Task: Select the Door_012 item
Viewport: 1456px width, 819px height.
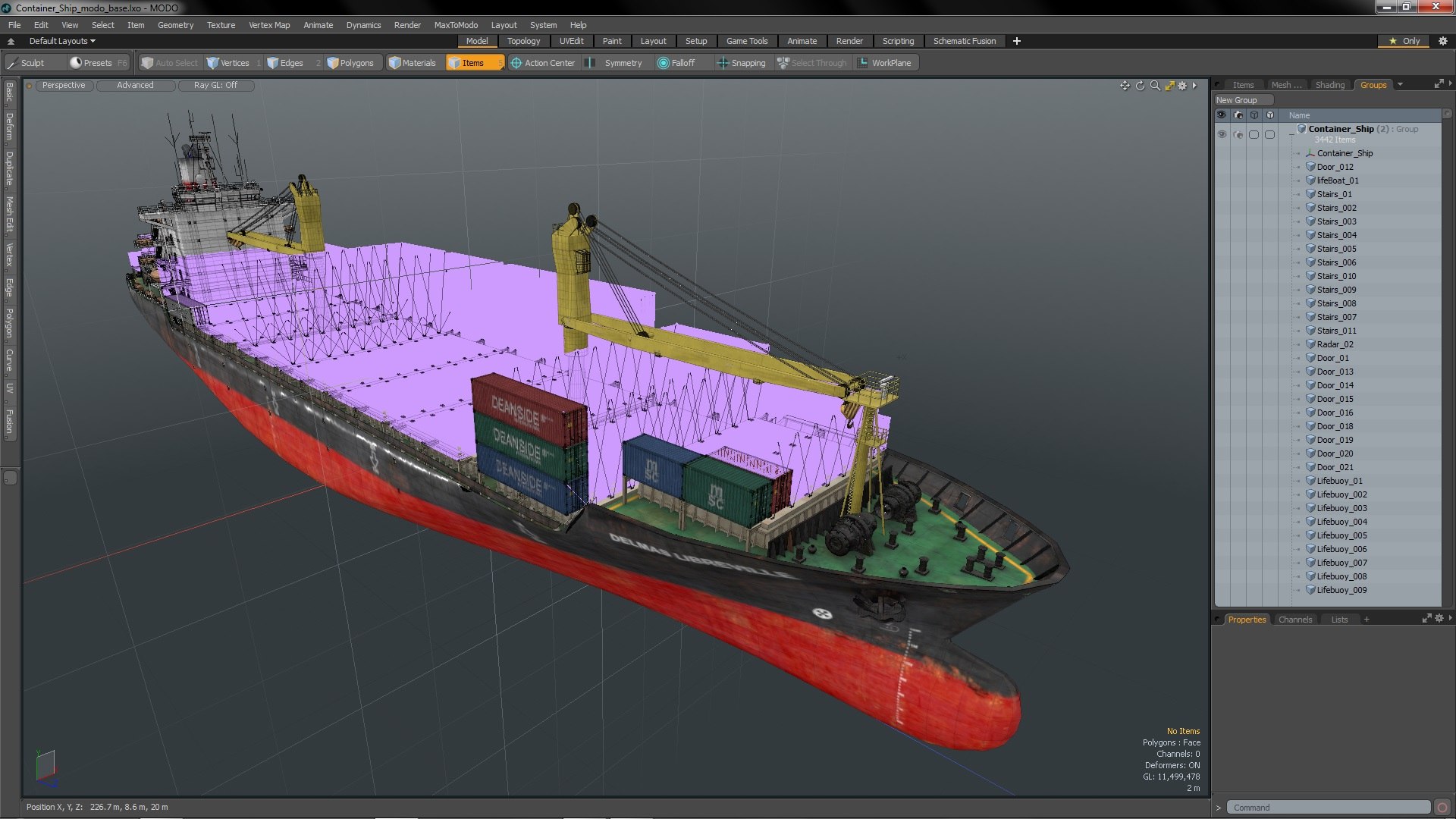Action: tap(1335, 167)
